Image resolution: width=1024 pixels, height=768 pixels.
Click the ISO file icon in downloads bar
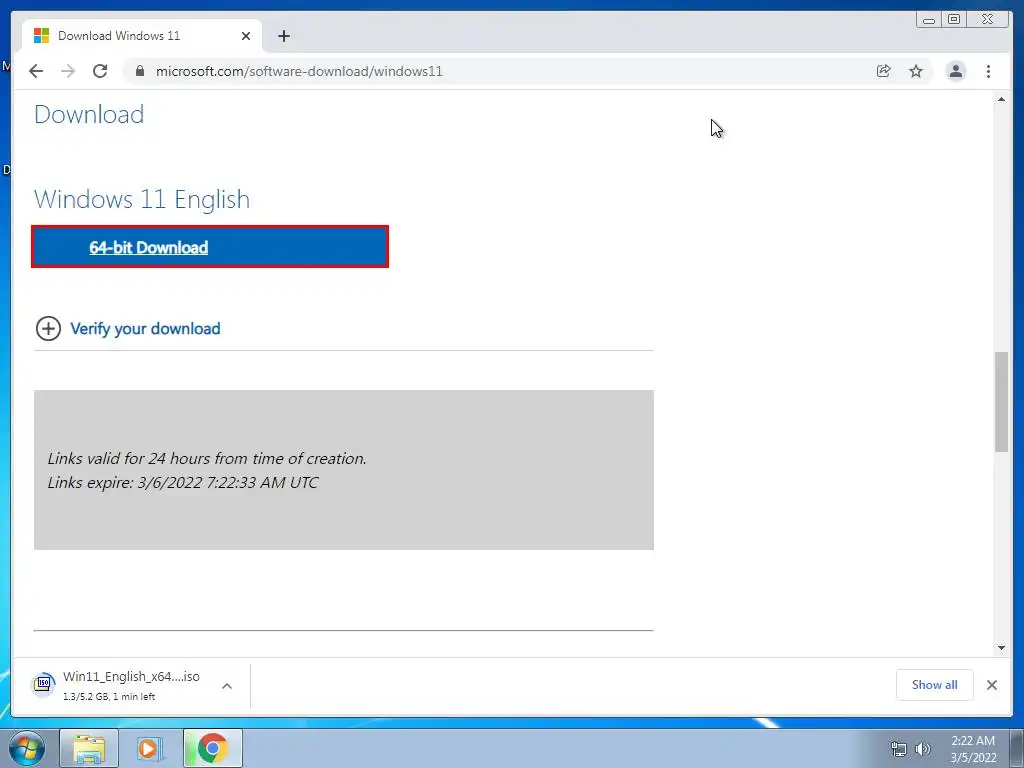(x=43, y=684)
